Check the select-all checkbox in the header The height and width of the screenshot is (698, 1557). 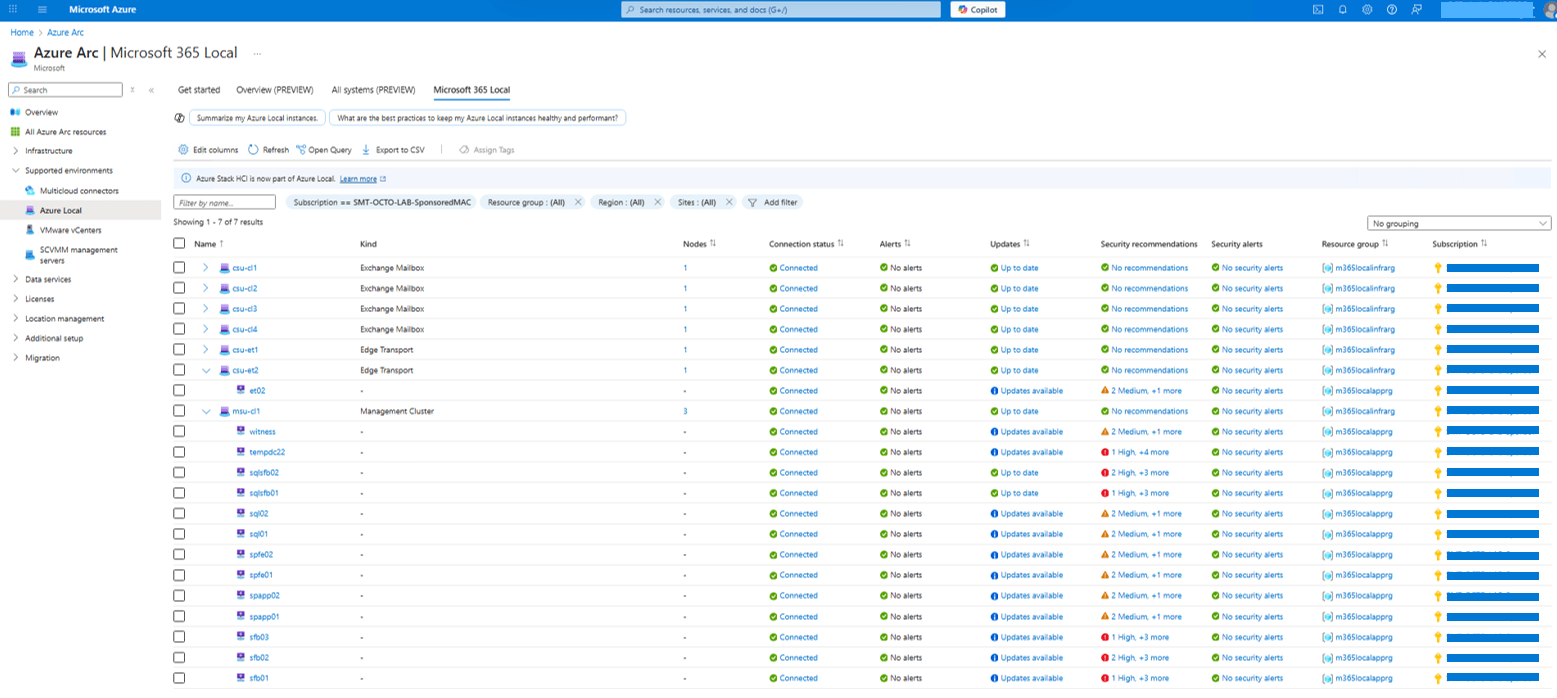tap(180, 243)
